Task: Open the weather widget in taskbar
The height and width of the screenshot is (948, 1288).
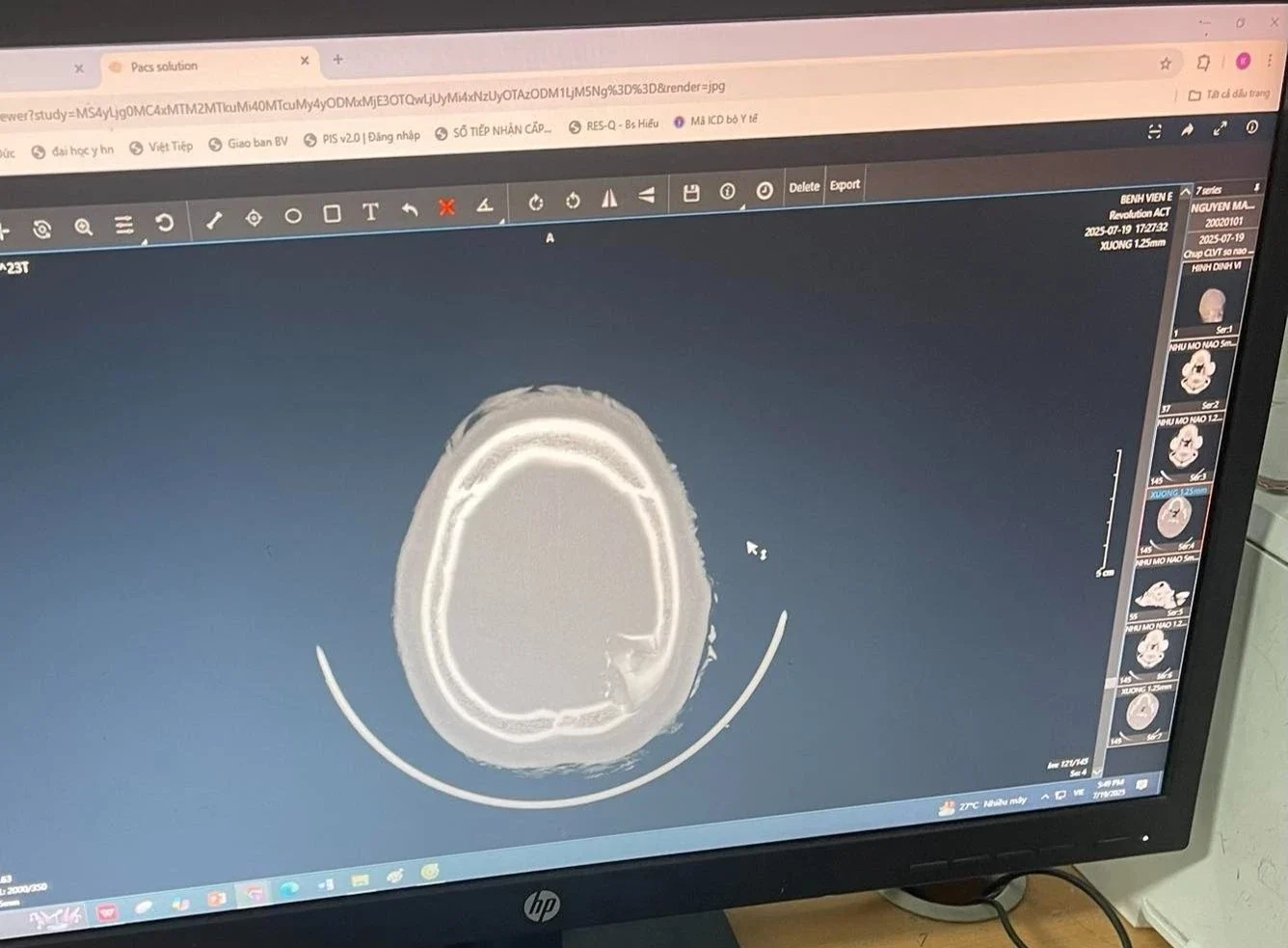Action: click(x=982, y=803)
